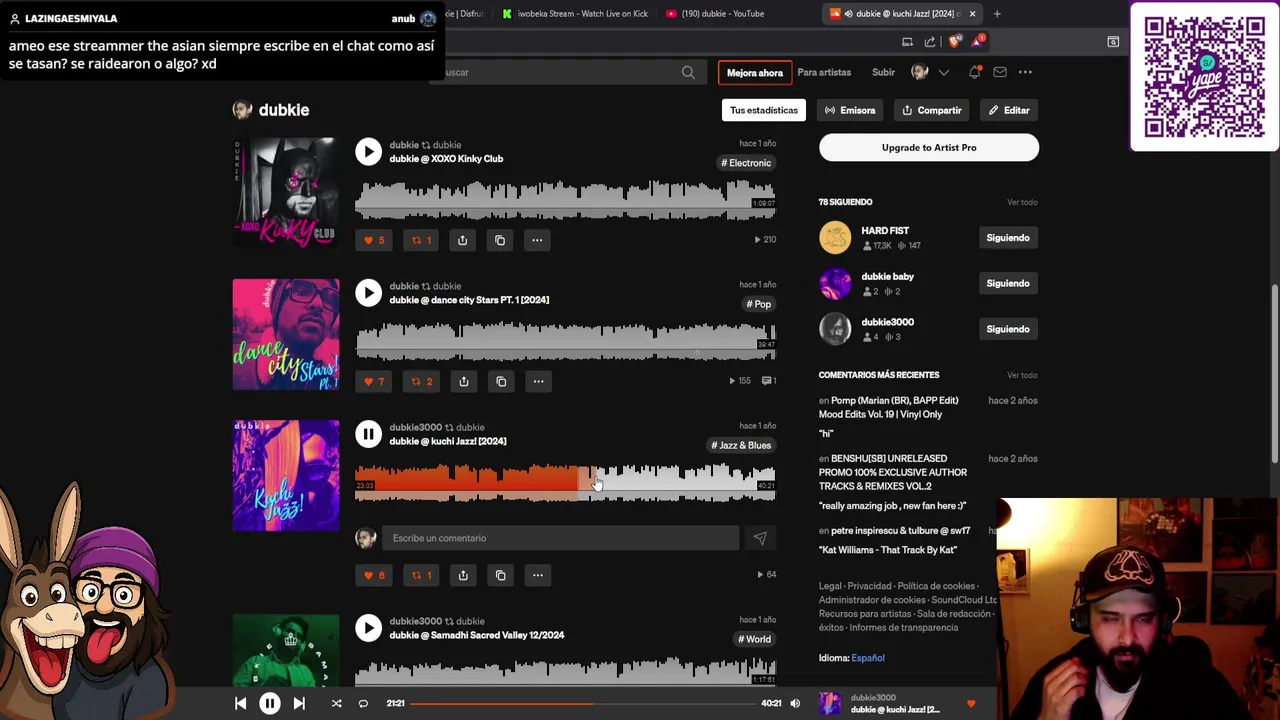
Task: Share the dance city Stars track
Action: coord(463,381)
